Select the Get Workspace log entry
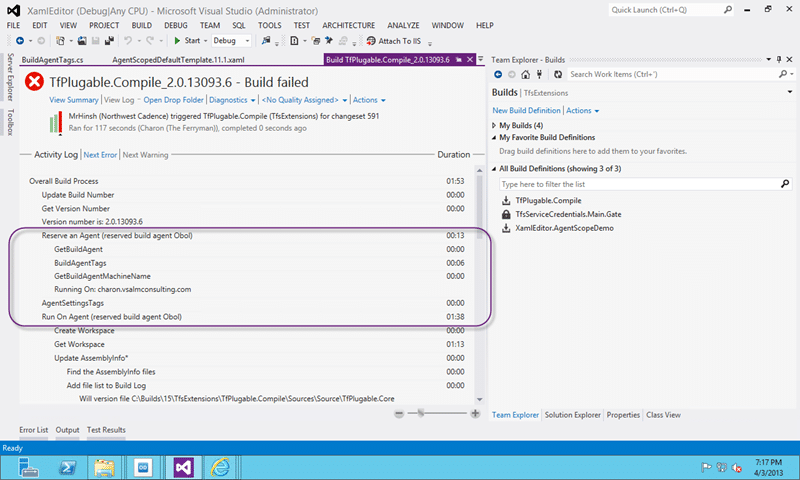Image resolution: width=800 pixels, height=480 pixels. point(79,344)
